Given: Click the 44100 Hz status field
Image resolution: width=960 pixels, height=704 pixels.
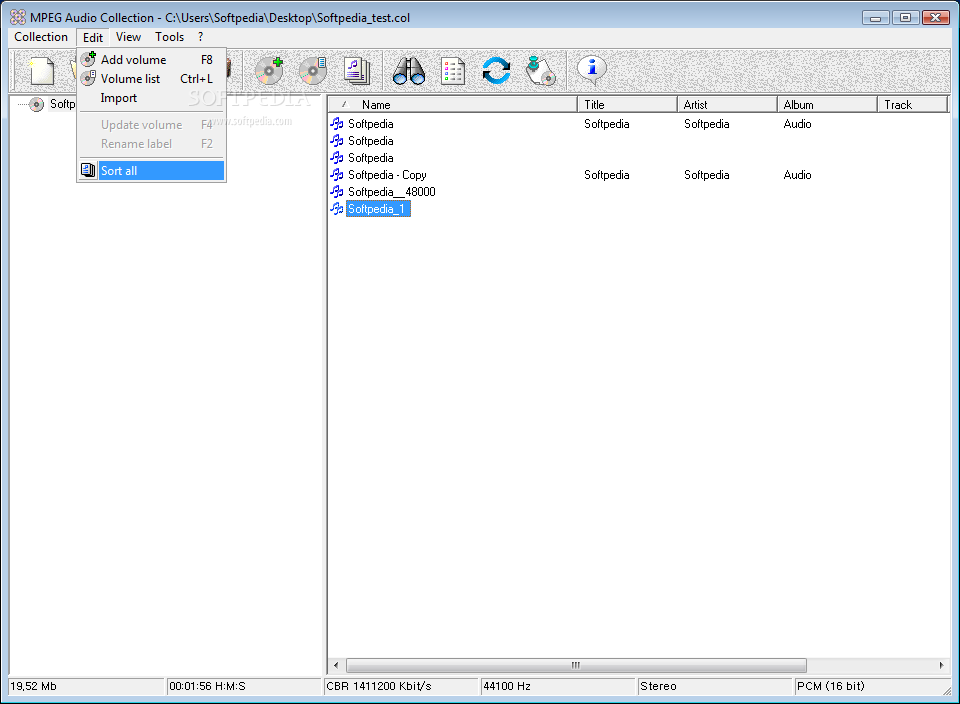Looking at the screenshot, I should pos(558,686).
